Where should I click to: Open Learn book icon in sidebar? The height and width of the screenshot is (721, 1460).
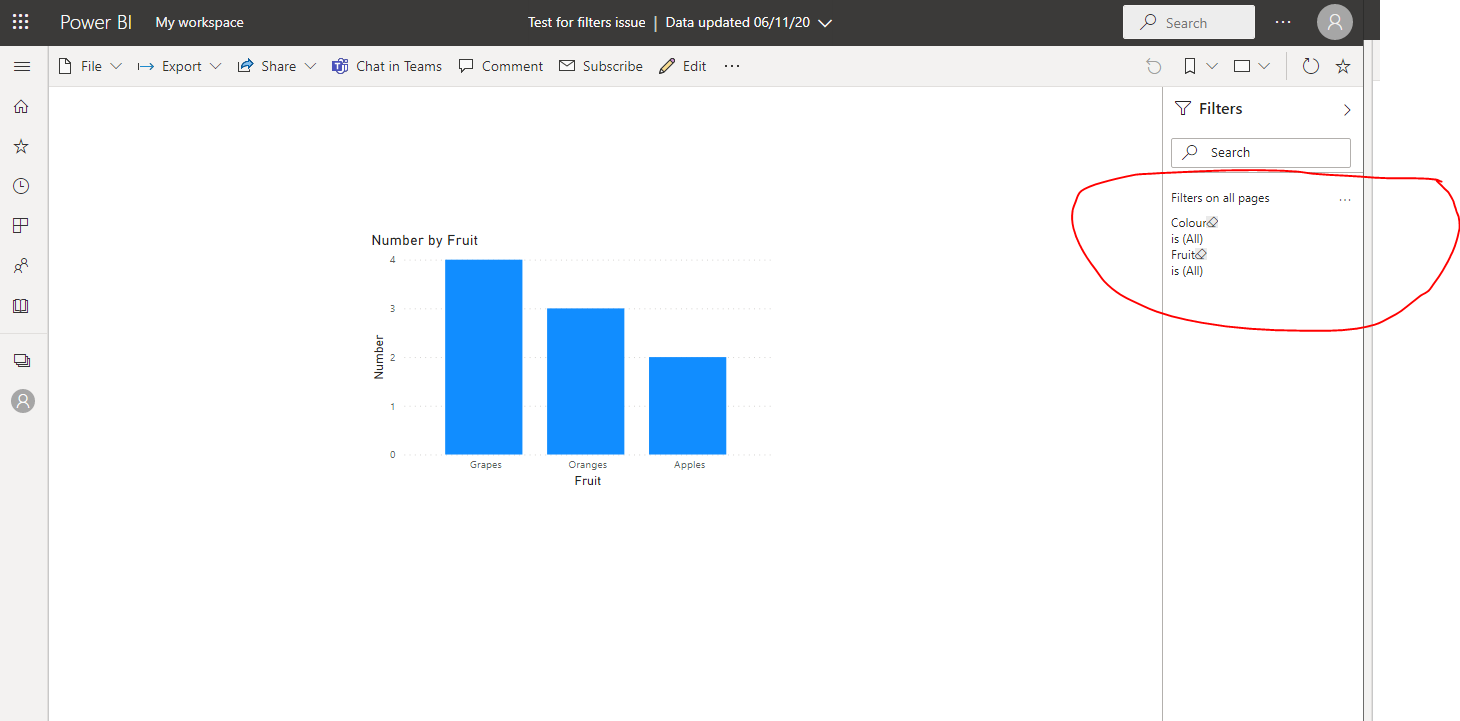click(21, 306)
